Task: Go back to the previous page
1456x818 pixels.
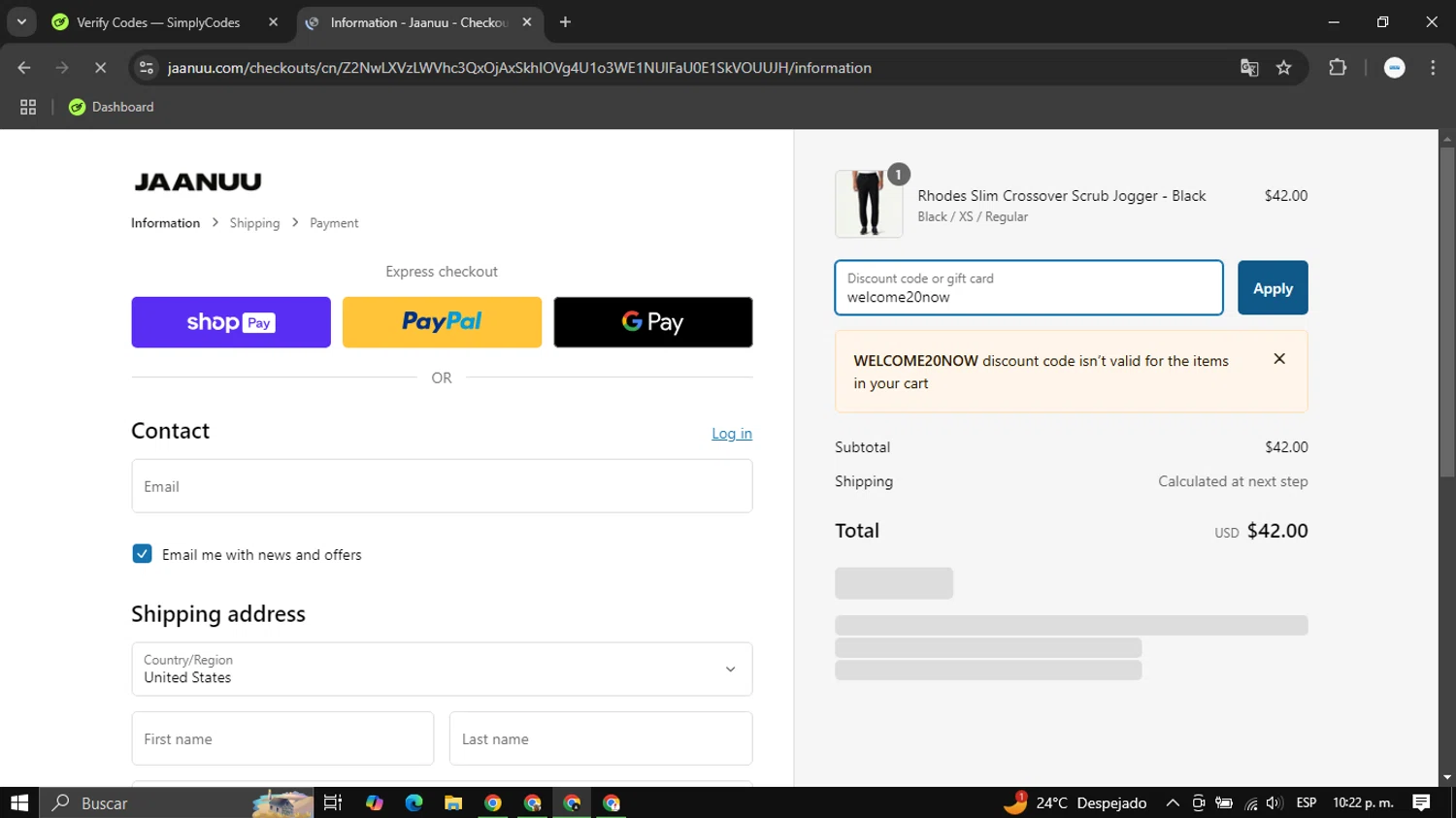Action: pyautogui.click(x=24, y=68)
